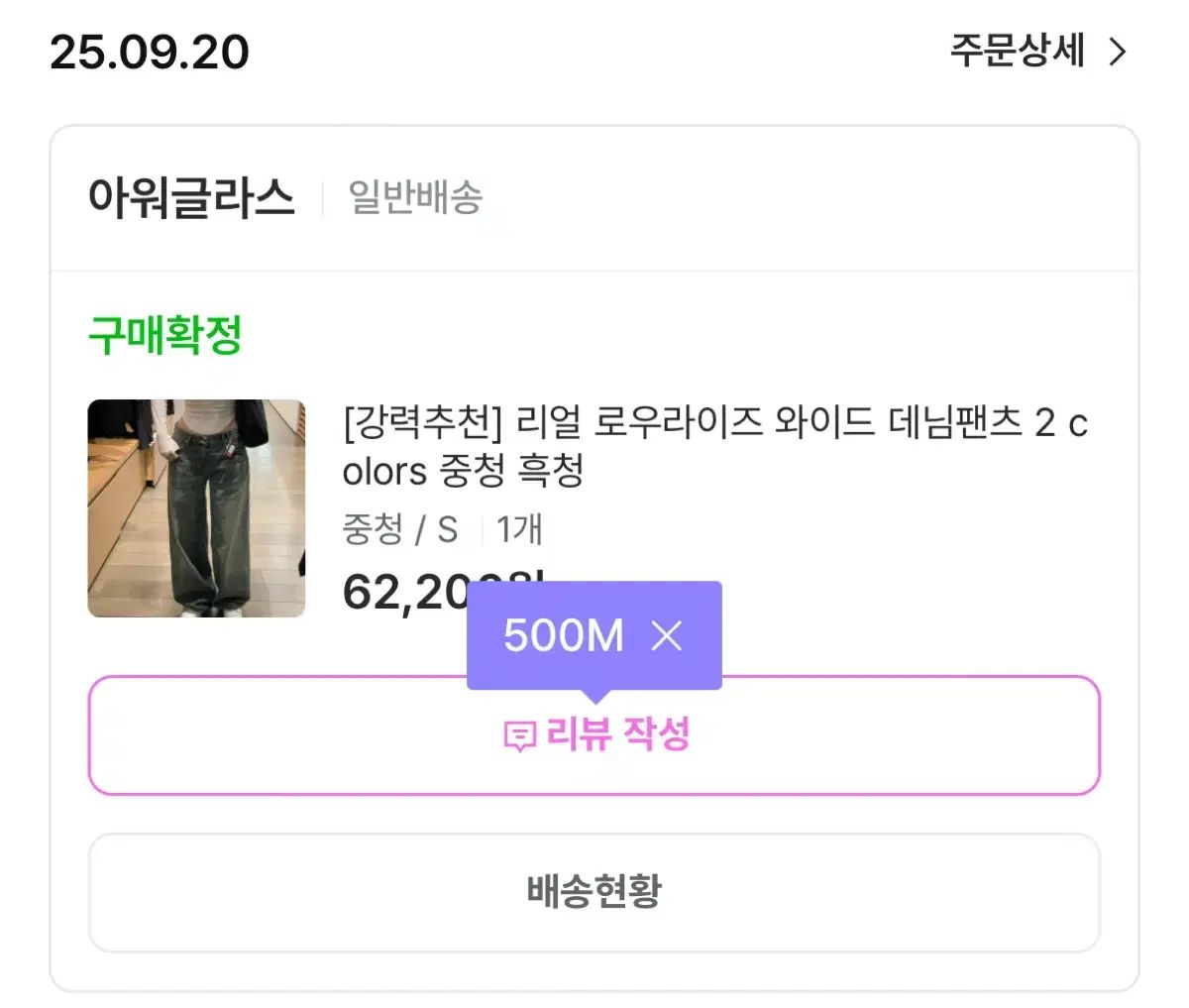Click the tooltip's downward pointer arrow
Image resolution: width=1189 pixels, height=1008 pixels.
tap(594, 696)
